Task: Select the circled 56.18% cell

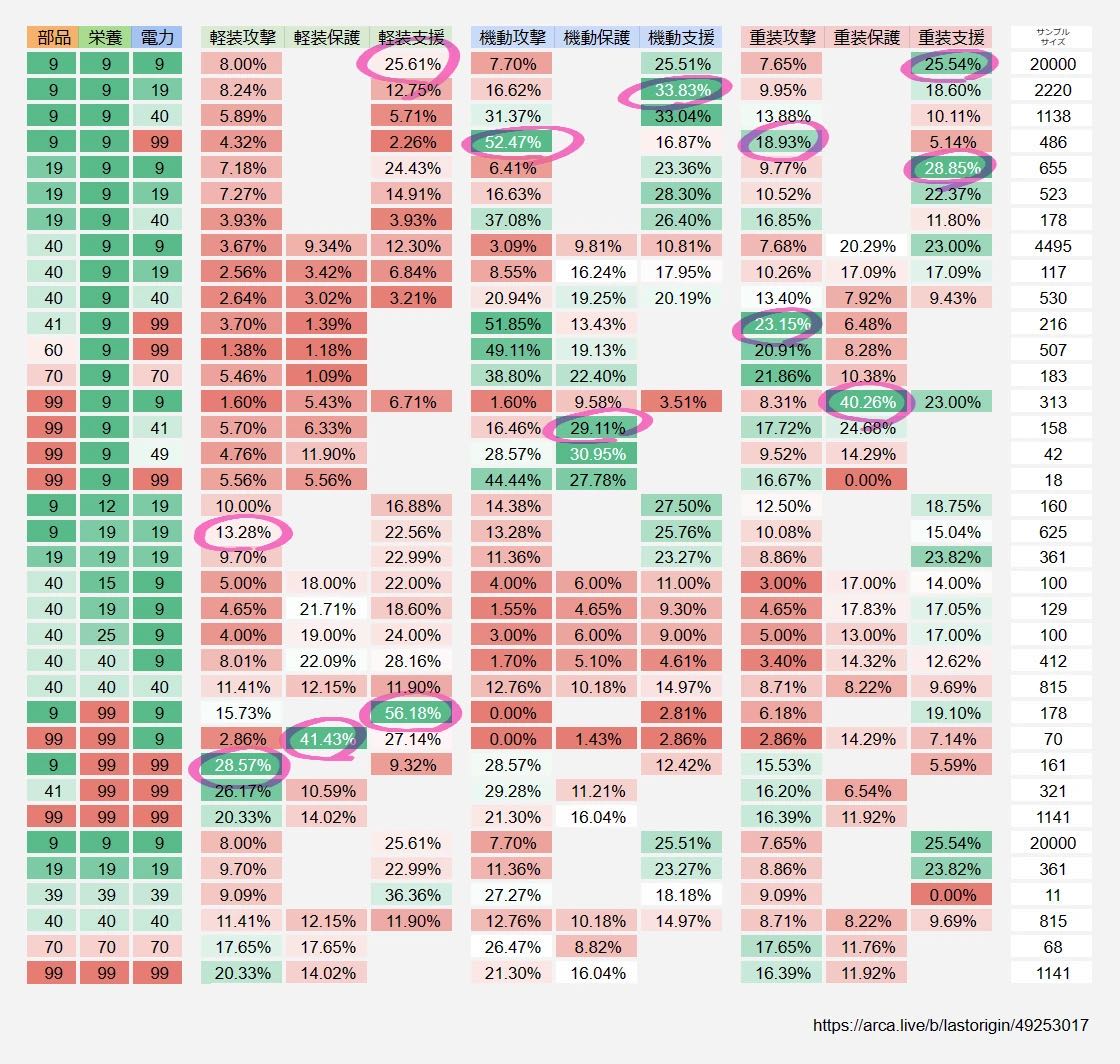Action: tap(412, 713)
